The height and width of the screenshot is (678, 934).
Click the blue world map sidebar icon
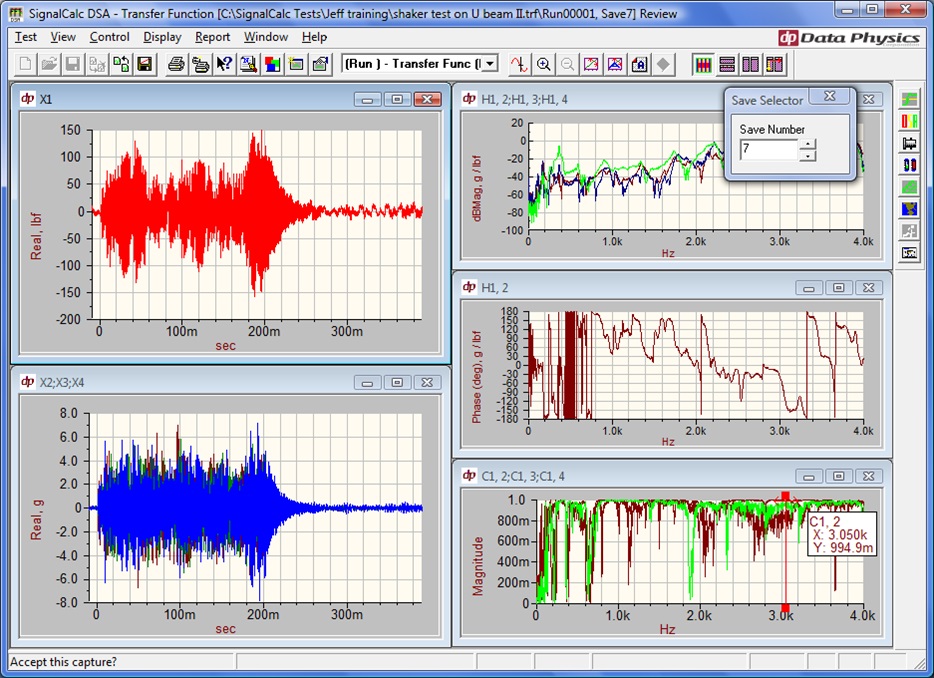coord(910,209)
